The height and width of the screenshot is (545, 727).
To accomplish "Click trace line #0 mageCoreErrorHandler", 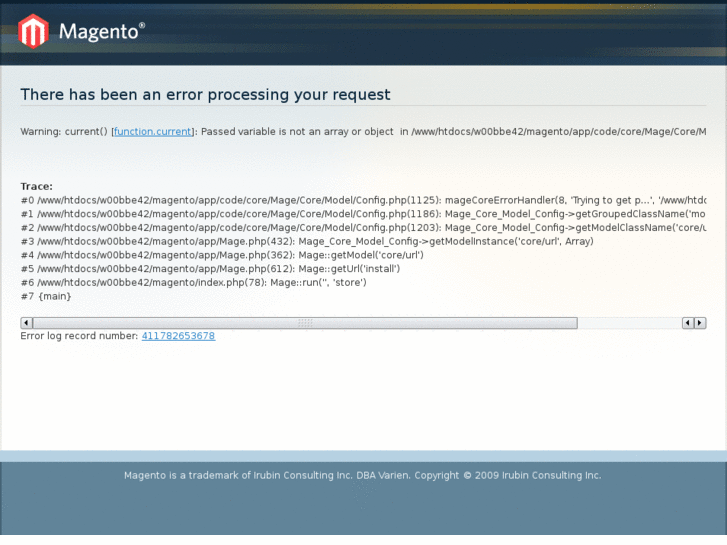I will (x=360, y=200).
